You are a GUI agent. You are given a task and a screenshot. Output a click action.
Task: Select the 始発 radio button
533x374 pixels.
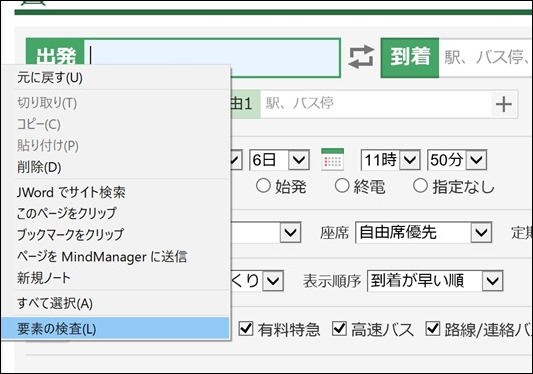click(x=263, y=186)
